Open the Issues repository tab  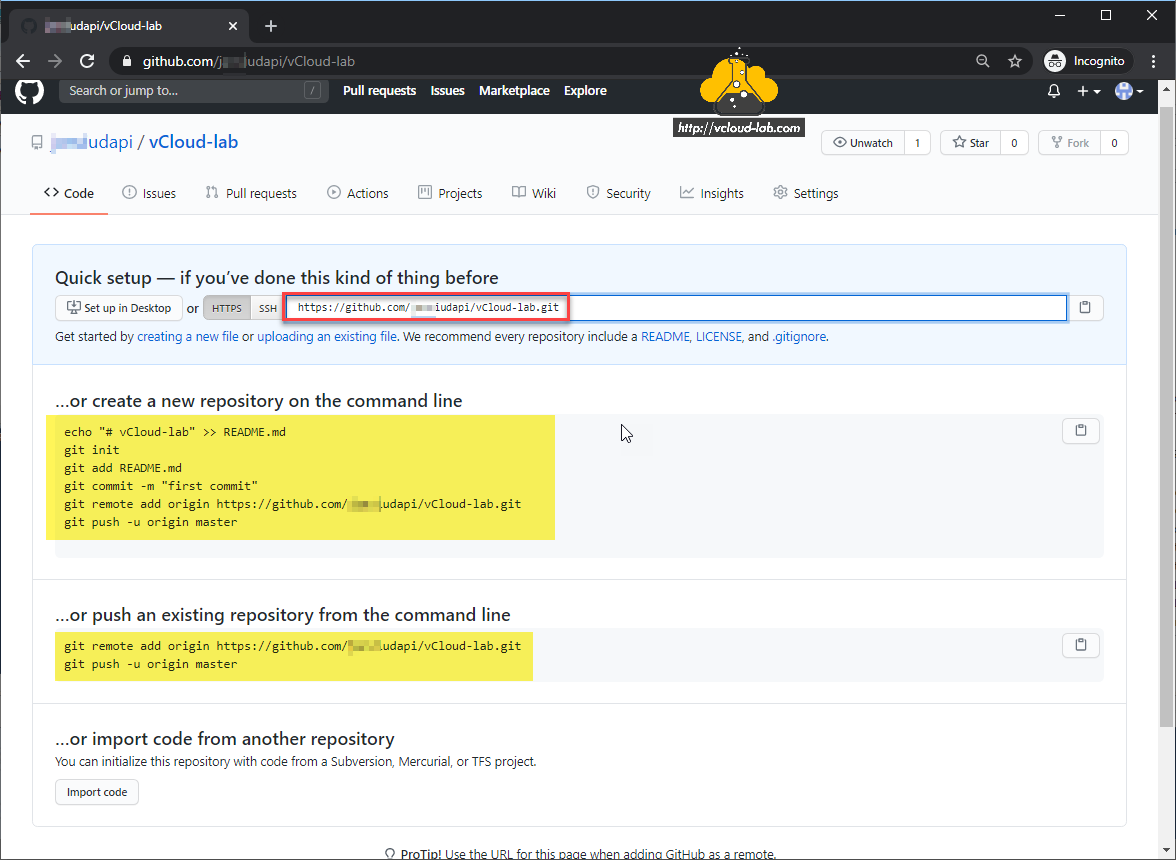tap(149, 193)
